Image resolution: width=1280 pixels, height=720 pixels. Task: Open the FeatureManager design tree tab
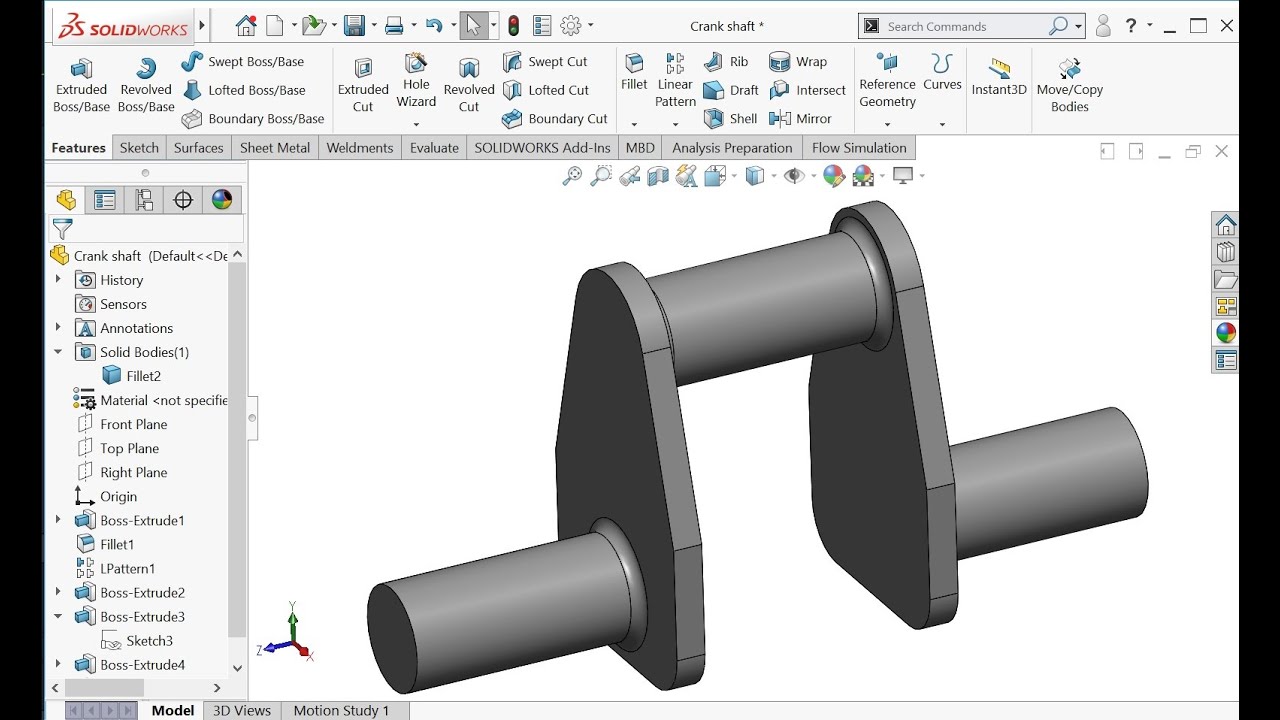(x=66, y=200)
